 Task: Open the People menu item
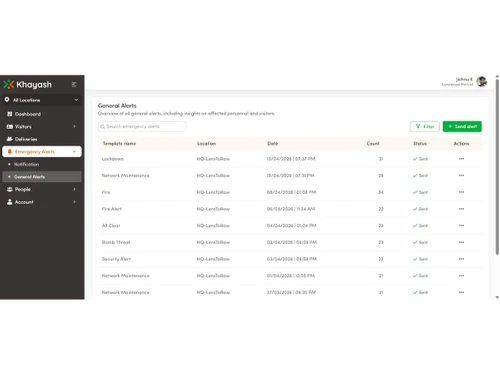(x=42, y=189)
